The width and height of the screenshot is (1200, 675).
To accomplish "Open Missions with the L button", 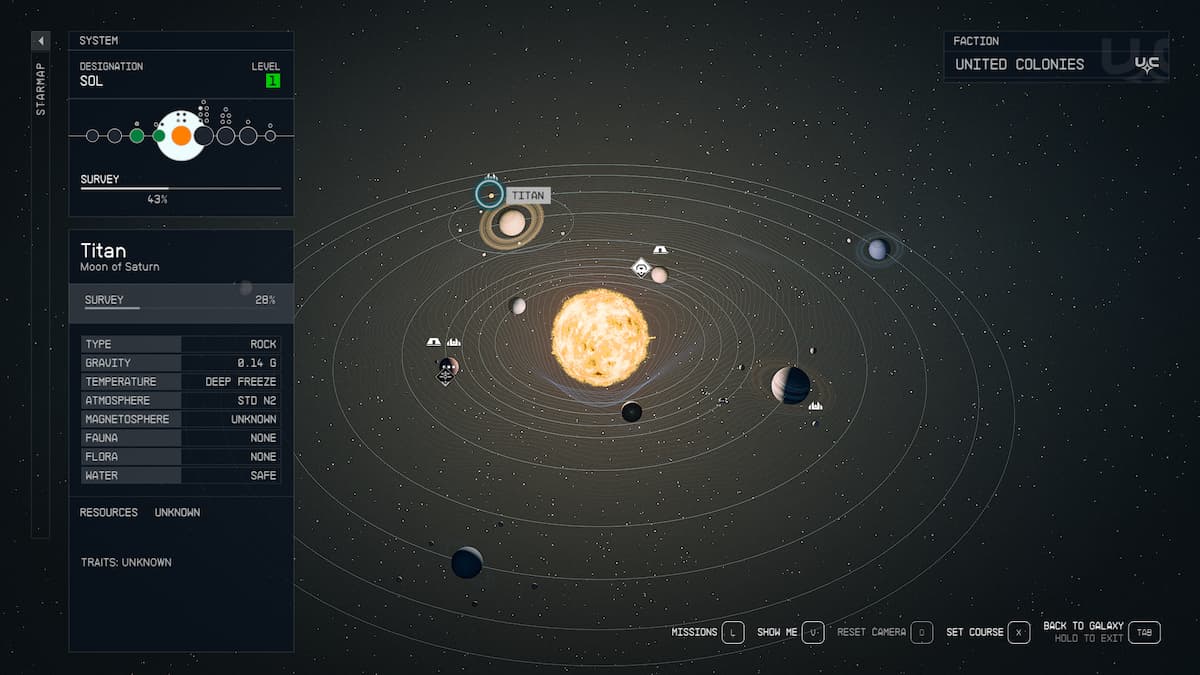I will click(x=733, y=632).
